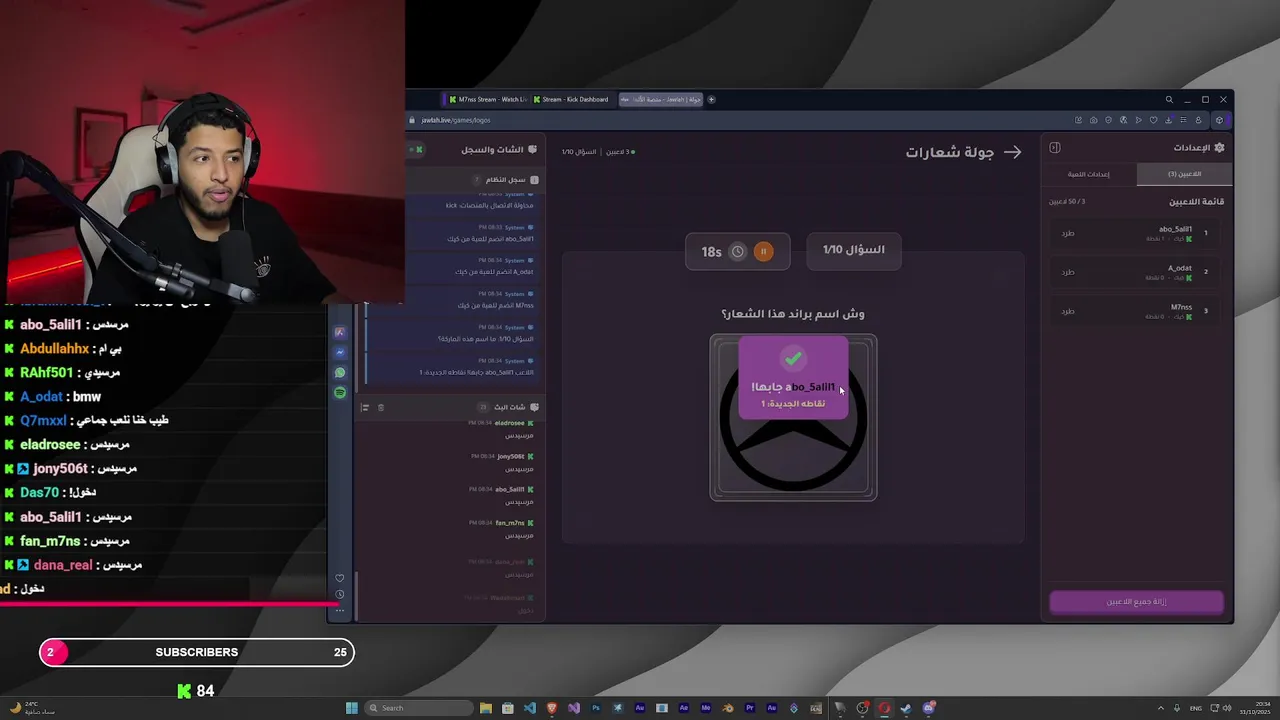
Task: Select M7nss in the players list
Action: pyautogui.click(x=1137, y=311)
